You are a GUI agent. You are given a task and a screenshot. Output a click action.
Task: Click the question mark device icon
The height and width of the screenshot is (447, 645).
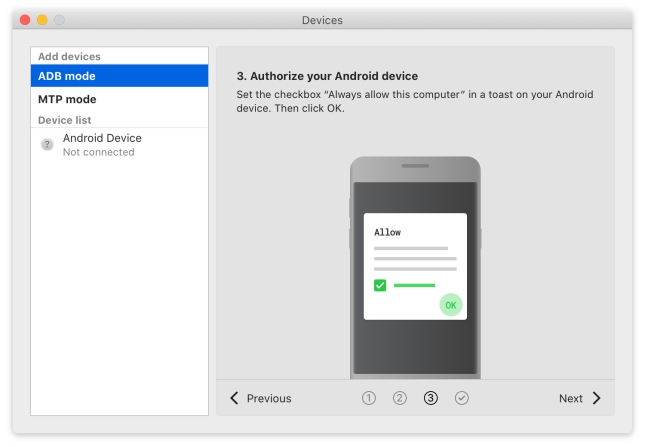pos(47,144)
